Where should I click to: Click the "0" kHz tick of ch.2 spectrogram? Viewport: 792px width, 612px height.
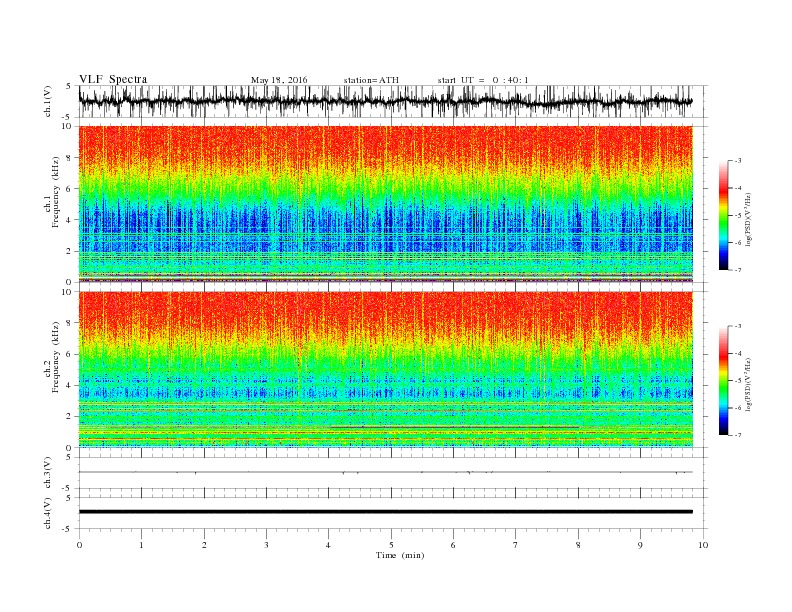point(70,448)
